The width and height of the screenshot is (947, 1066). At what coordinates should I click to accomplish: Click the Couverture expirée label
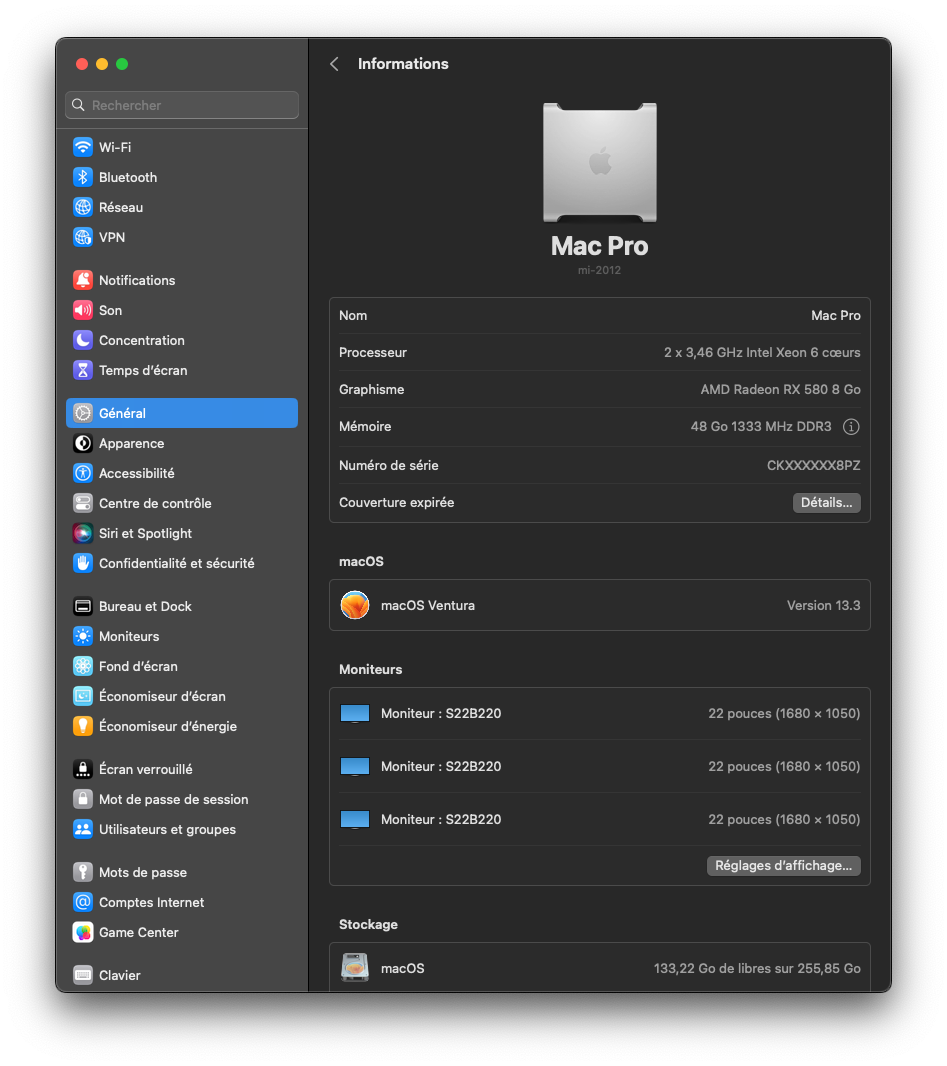click(x=396, y=502)
